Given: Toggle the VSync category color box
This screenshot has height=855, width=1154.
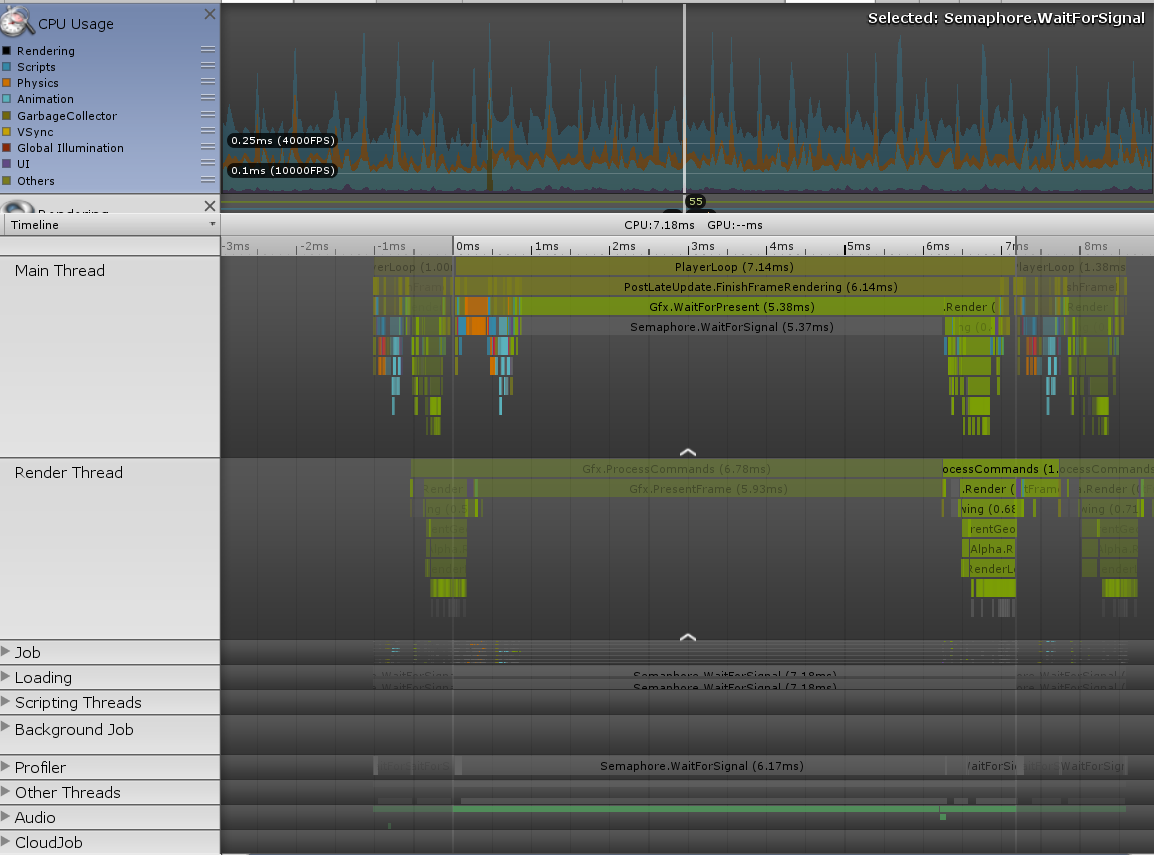Looking at the screenshot, I should tap(7, 132).
